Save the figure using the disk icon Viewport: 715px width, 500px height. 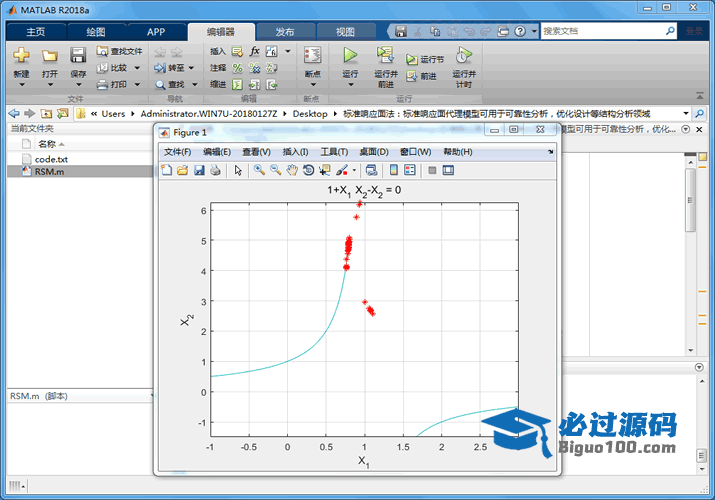[199, 170]
